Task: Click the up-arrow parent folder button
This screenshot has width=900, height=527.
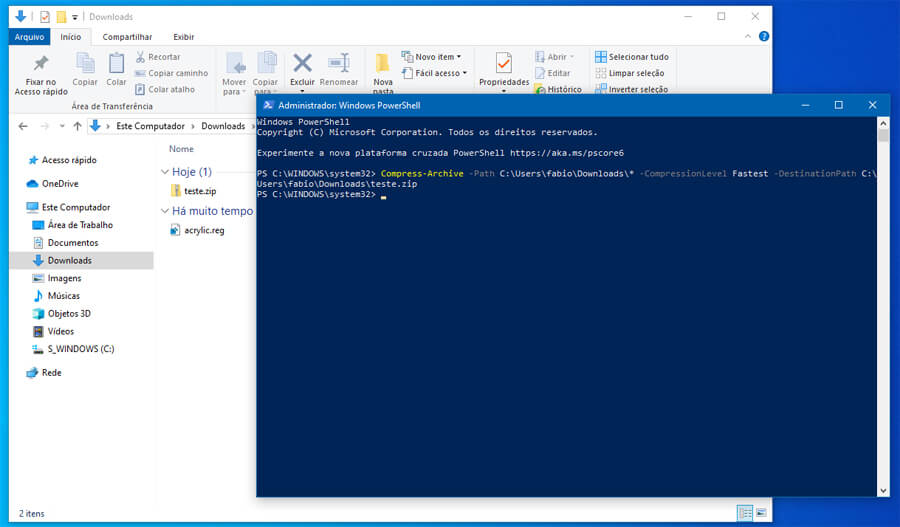Action: tap(77, 126)
